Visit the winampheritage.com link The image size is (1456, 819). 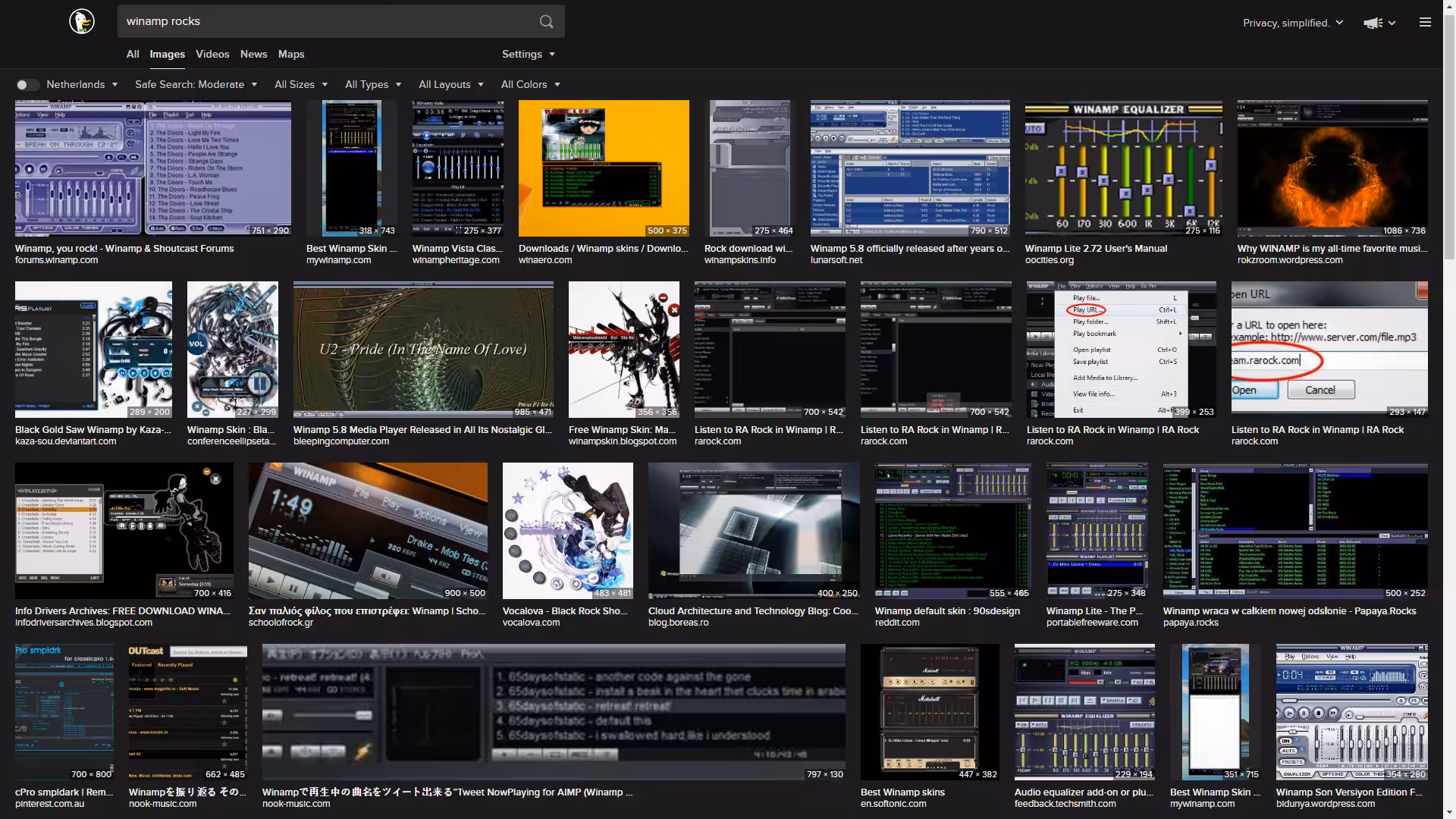pyautogui.click(x=456, y=260)
